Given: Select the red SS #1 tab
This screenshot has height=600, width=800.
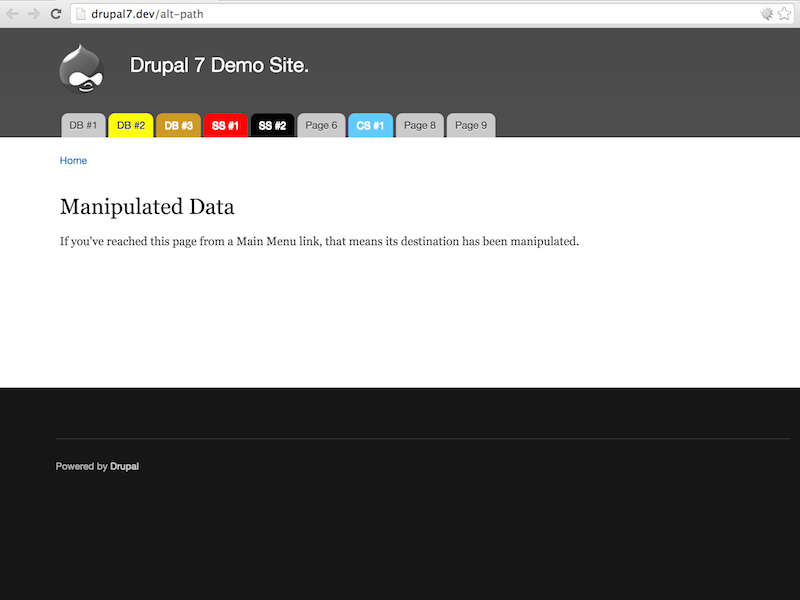Looking at the screenshot, I should pyautogui.click(x=224, y=125).
